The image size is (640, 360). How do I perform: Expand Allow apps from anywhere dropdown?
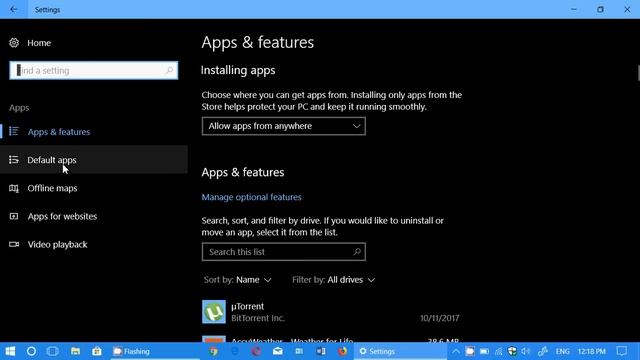pos(284,126)
